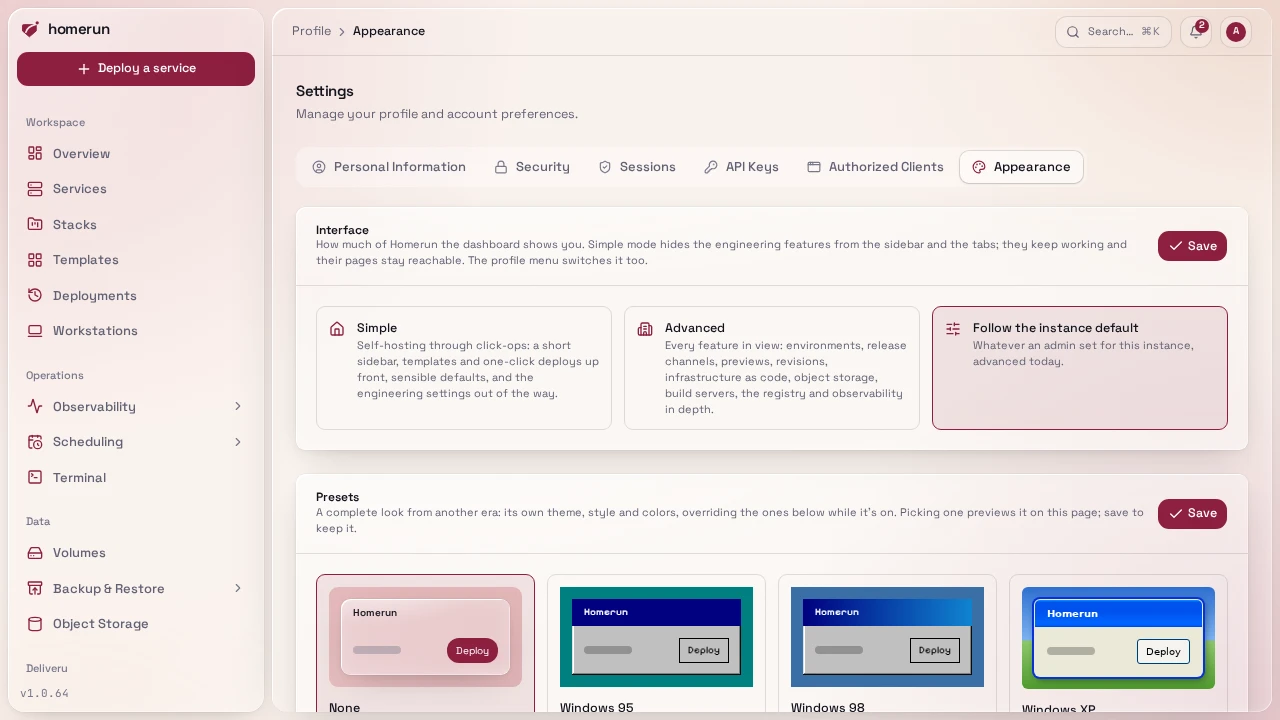Select the Appearance tab

coord(1021,167)
